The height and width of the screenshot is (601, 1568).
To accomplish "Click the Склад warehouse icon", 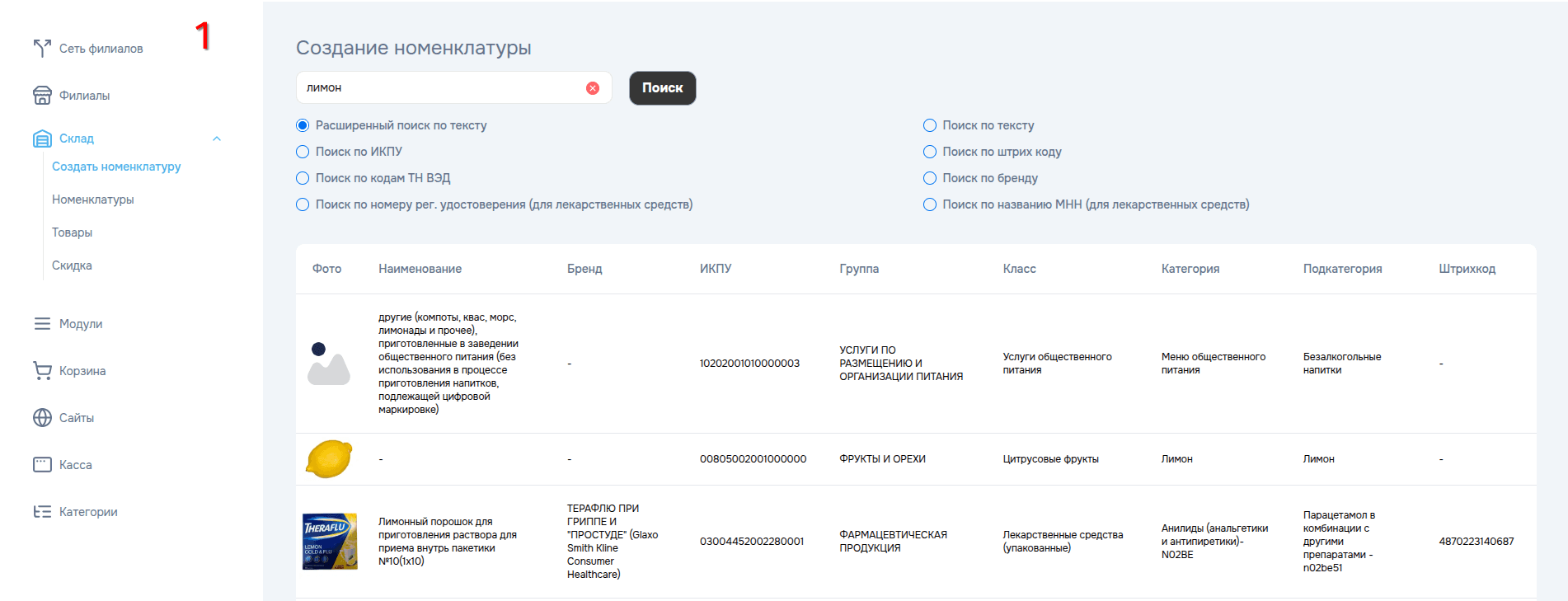I will [x=42, y=139].
